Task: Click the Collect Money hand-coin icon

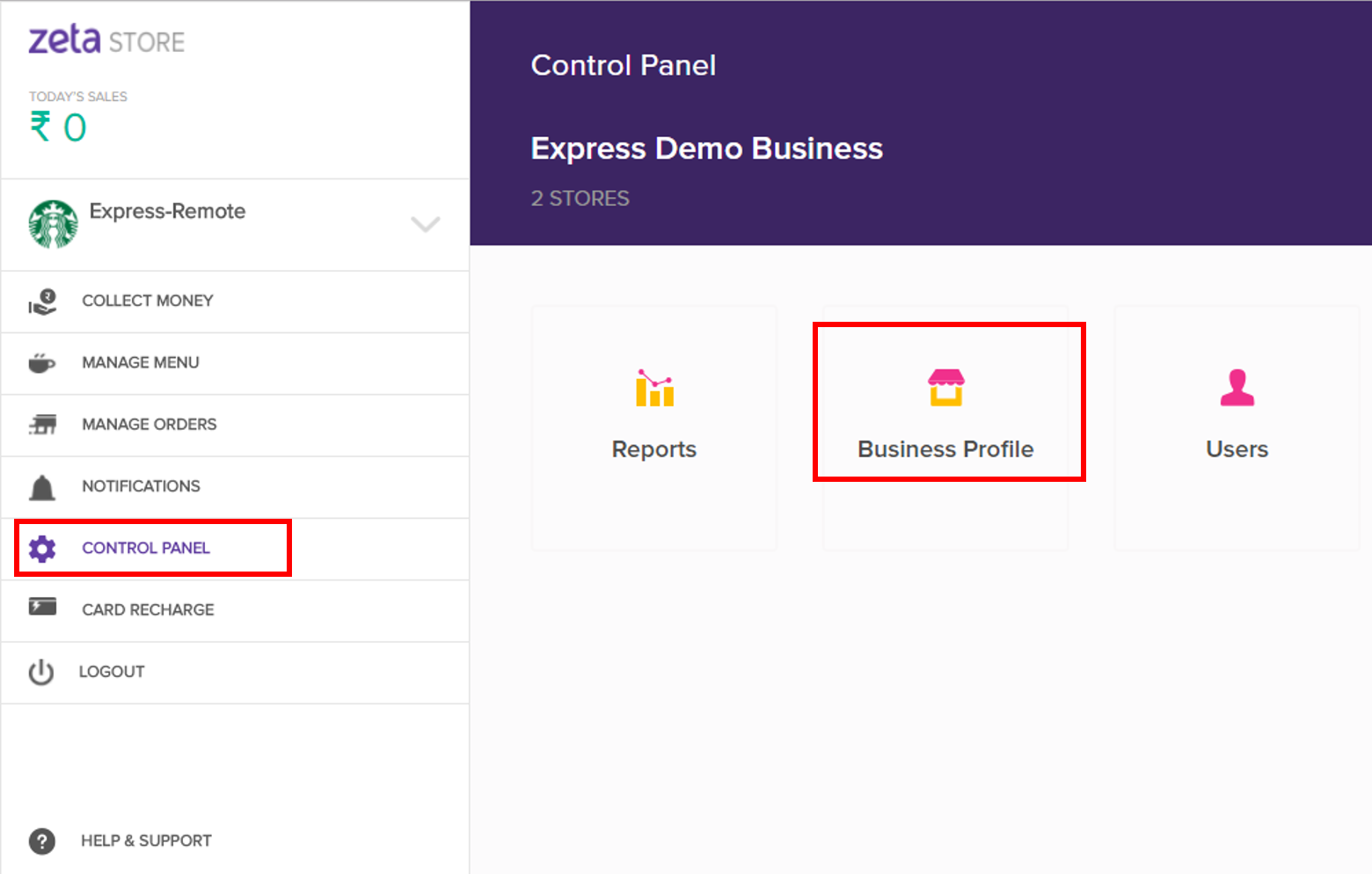Action: tap(42, 302)
